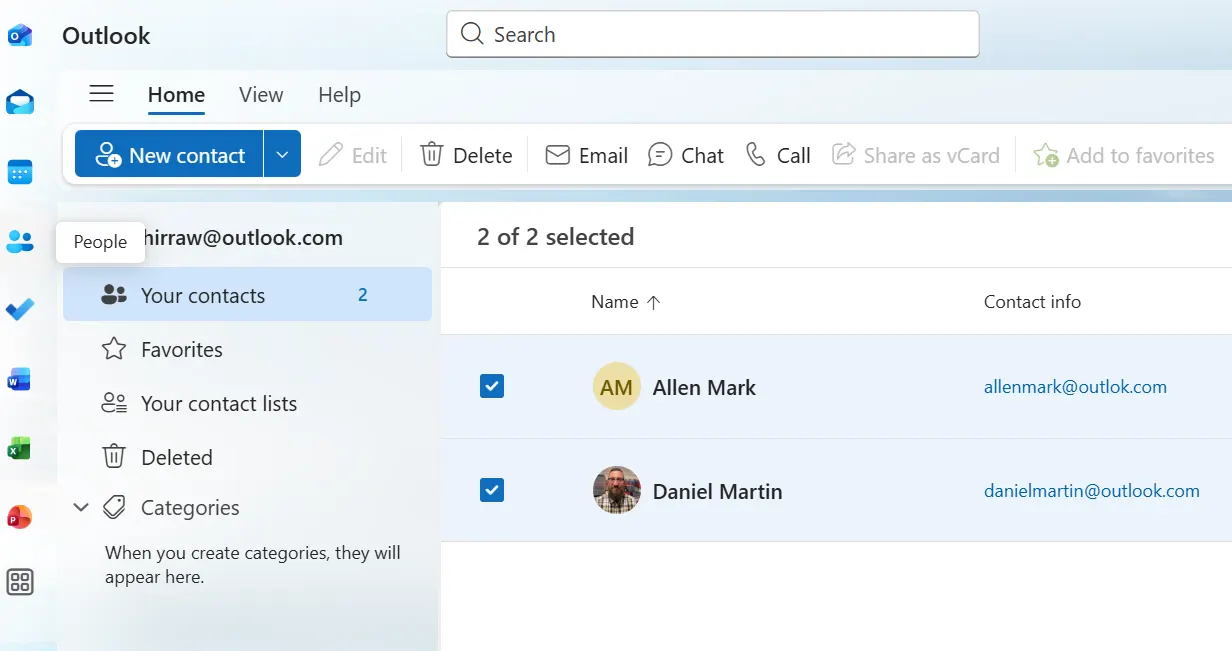Switch to the View tab
Viewport: 1232px width, 651px height.
(x=261, y=95)
